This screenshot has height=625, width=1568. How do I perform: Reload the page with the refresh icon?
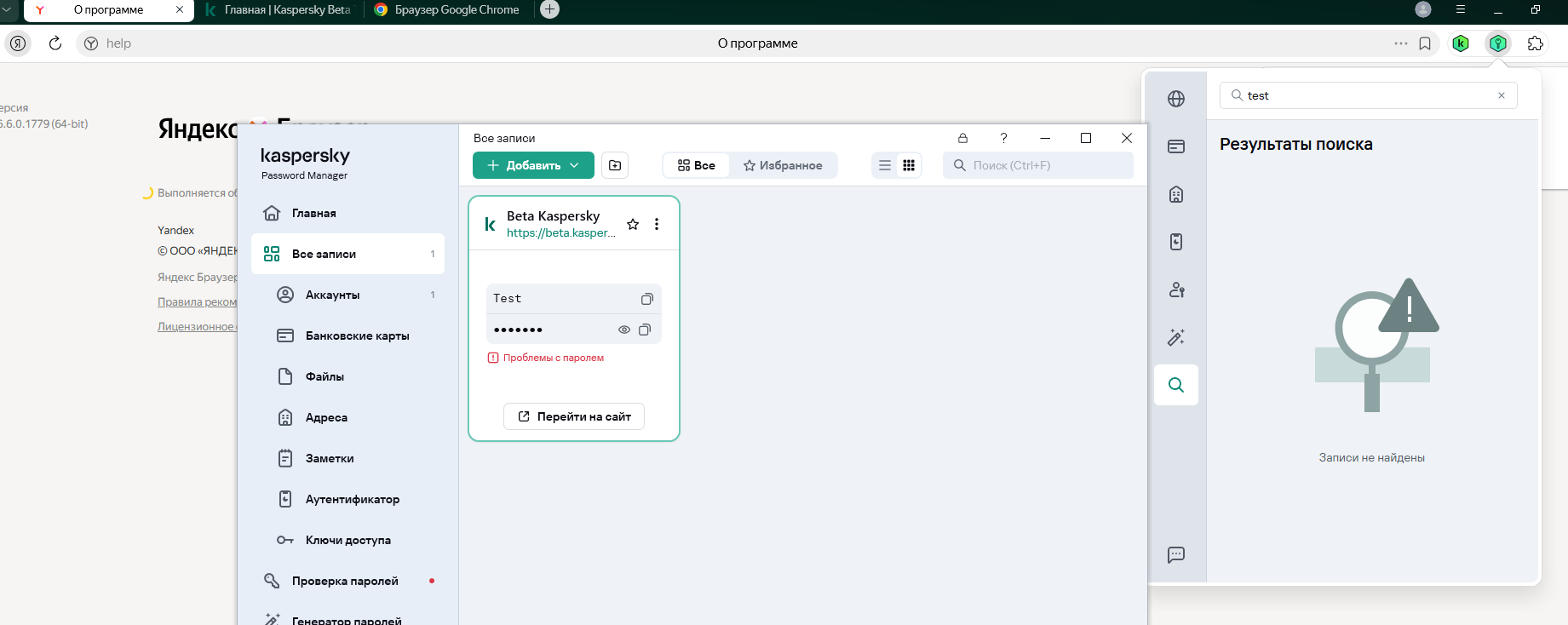[x=55, y=43]
